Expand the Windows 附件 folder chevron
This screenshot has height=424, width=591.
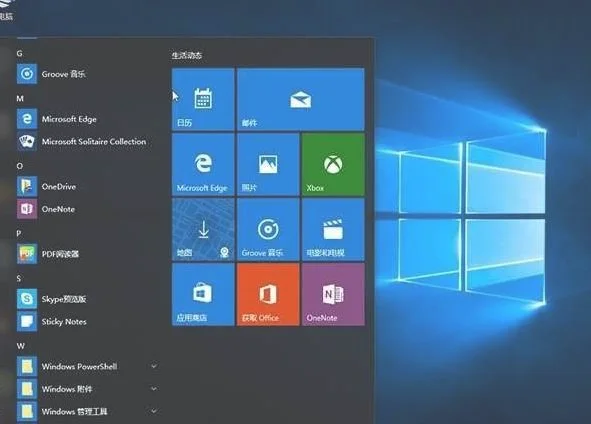coord(154,389)
